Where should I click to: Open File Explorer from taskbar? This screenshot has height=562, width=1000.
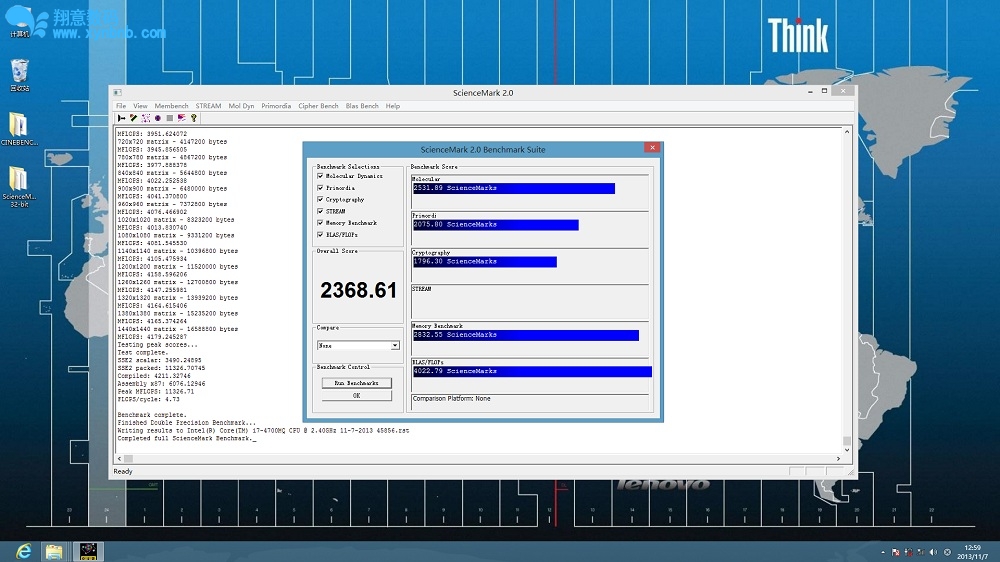click(x=54, y=551)
